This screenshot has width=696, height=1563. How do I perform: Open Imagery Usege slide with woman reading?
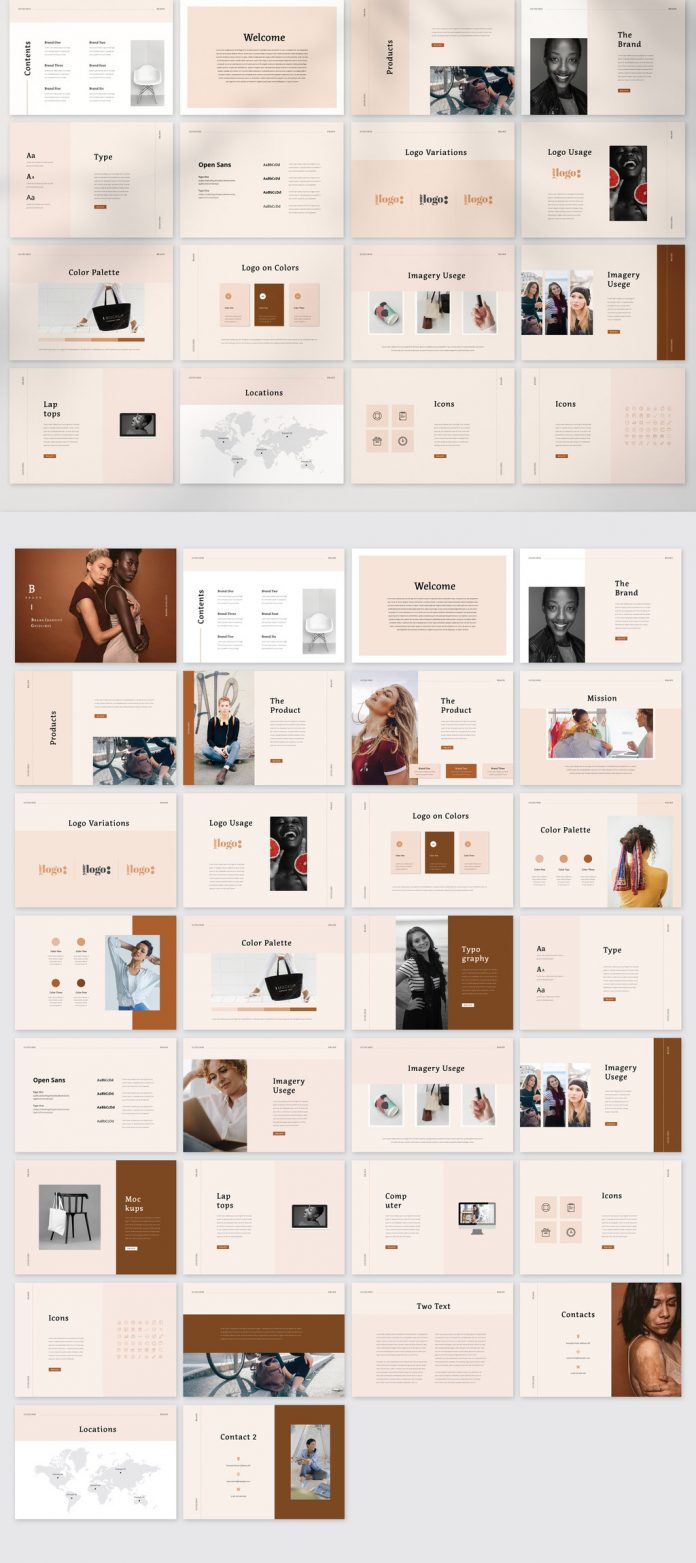coord(263,1094)
